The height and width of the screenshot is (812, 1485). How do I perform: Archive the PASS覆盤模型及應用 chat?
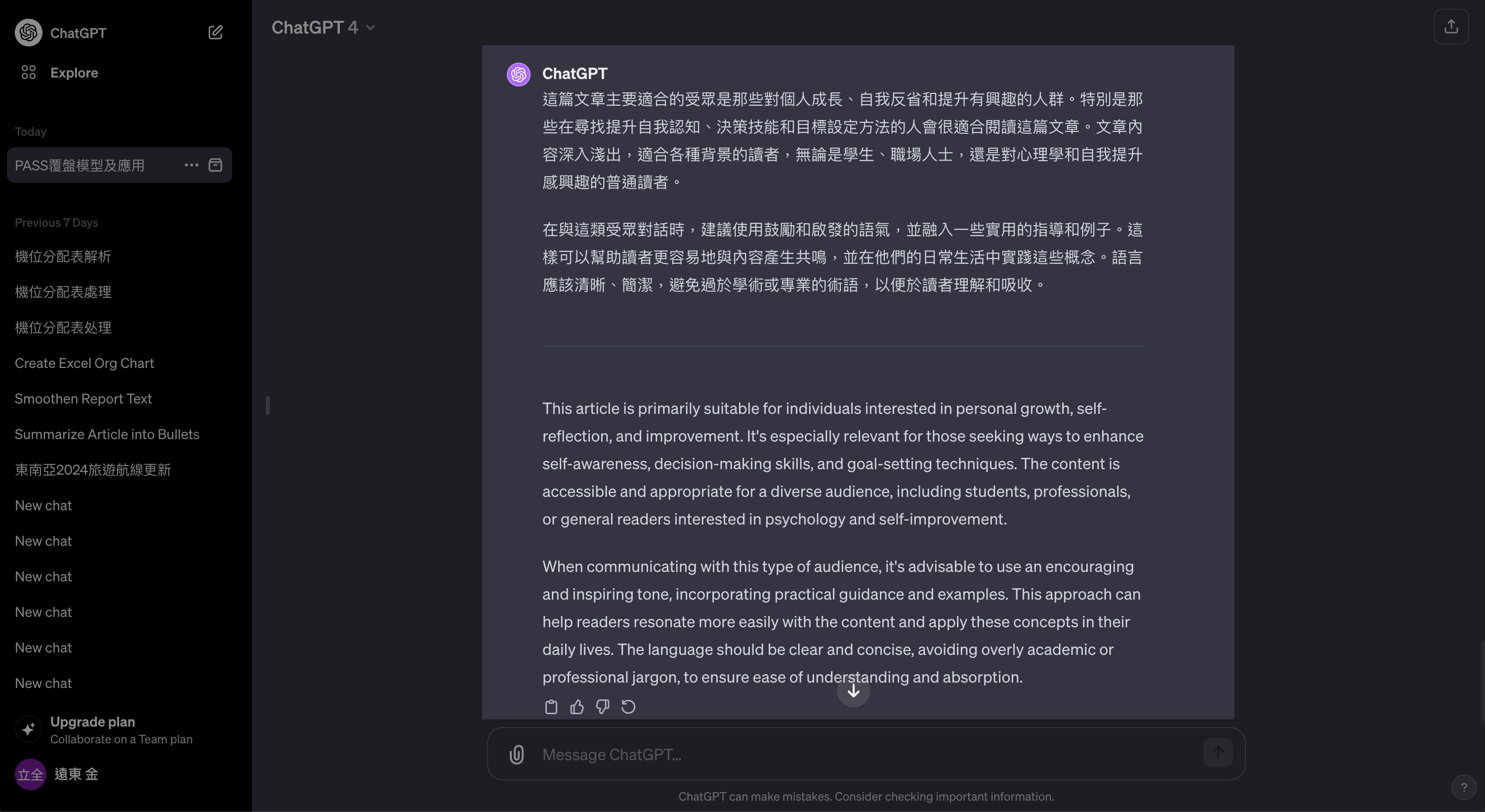point(215,165)
